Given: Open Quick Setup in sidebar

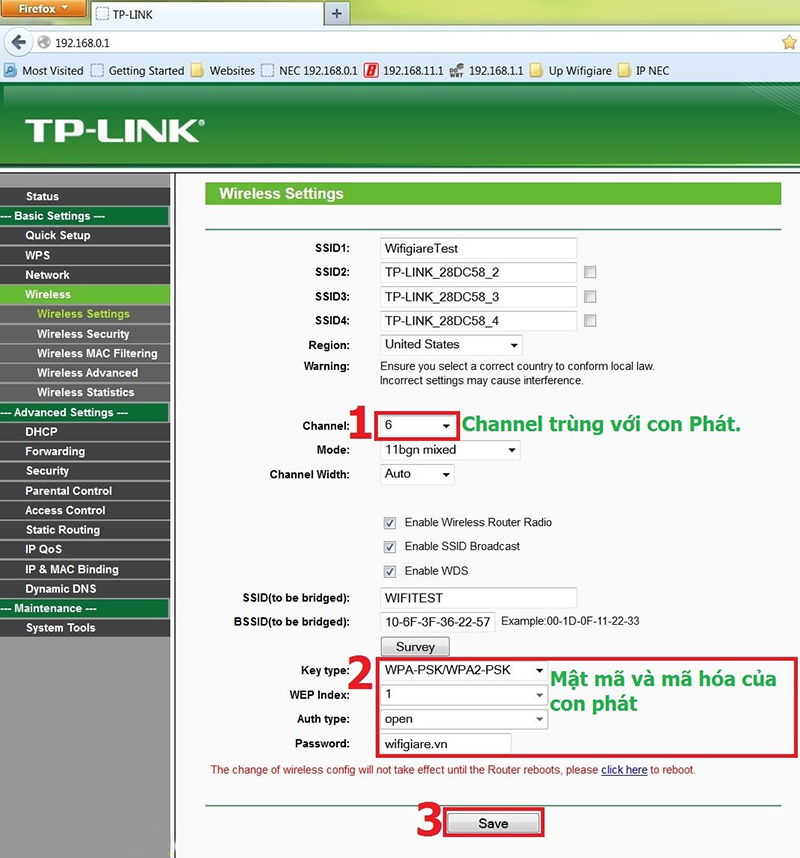Looking at the screenshot, I should [85, 235].
